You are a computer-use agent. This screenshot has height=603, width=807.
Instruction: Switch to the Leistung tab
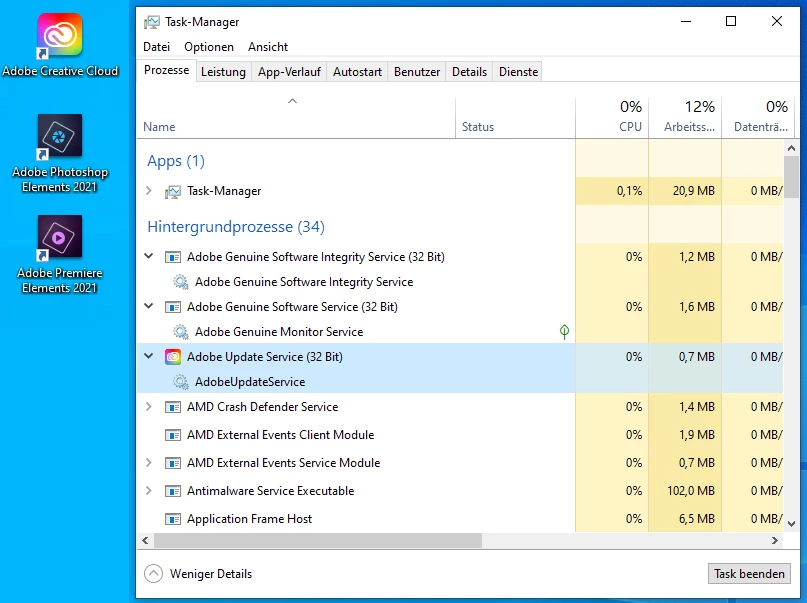[x=223, y=72]
